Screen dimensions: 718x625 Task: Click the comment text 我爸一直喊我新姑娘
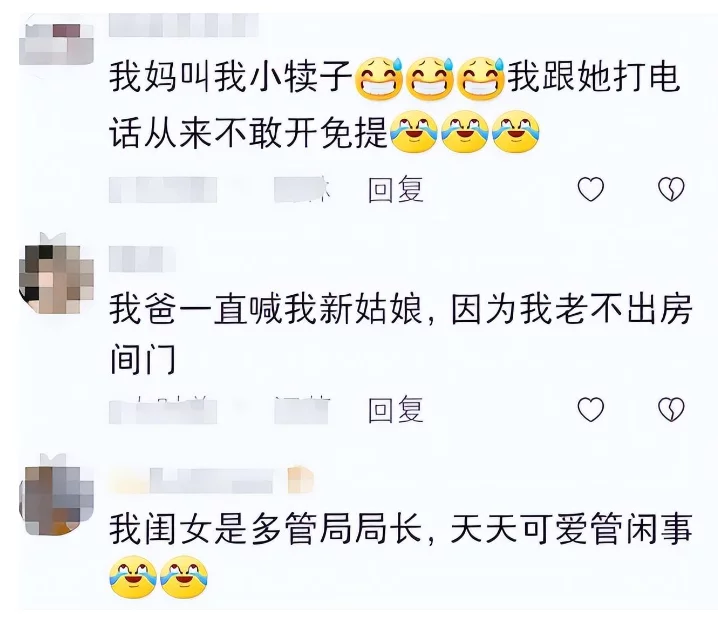click(266, 310)
